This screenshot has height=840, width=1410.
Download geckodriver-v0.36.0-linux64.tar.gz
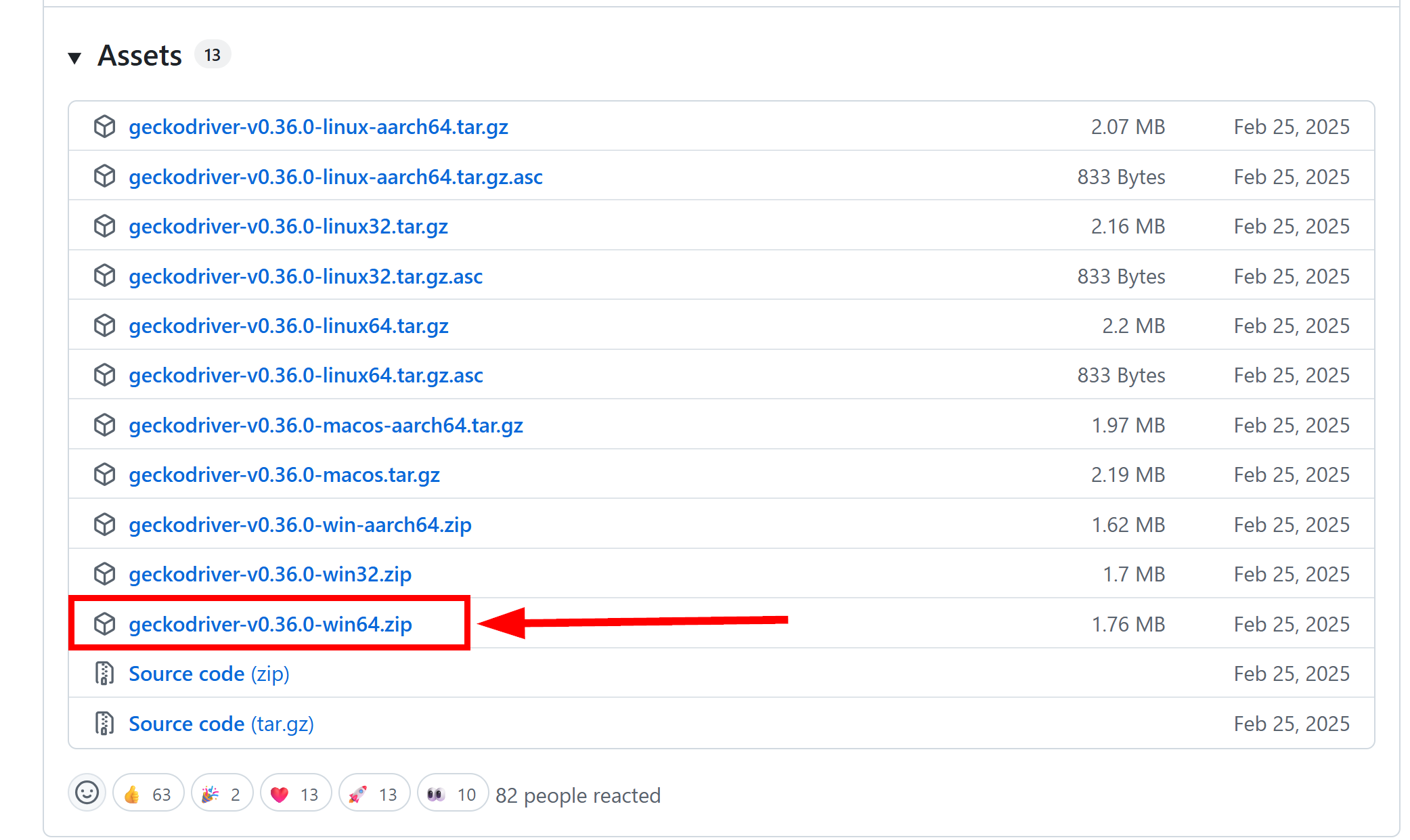click(288, 326)
